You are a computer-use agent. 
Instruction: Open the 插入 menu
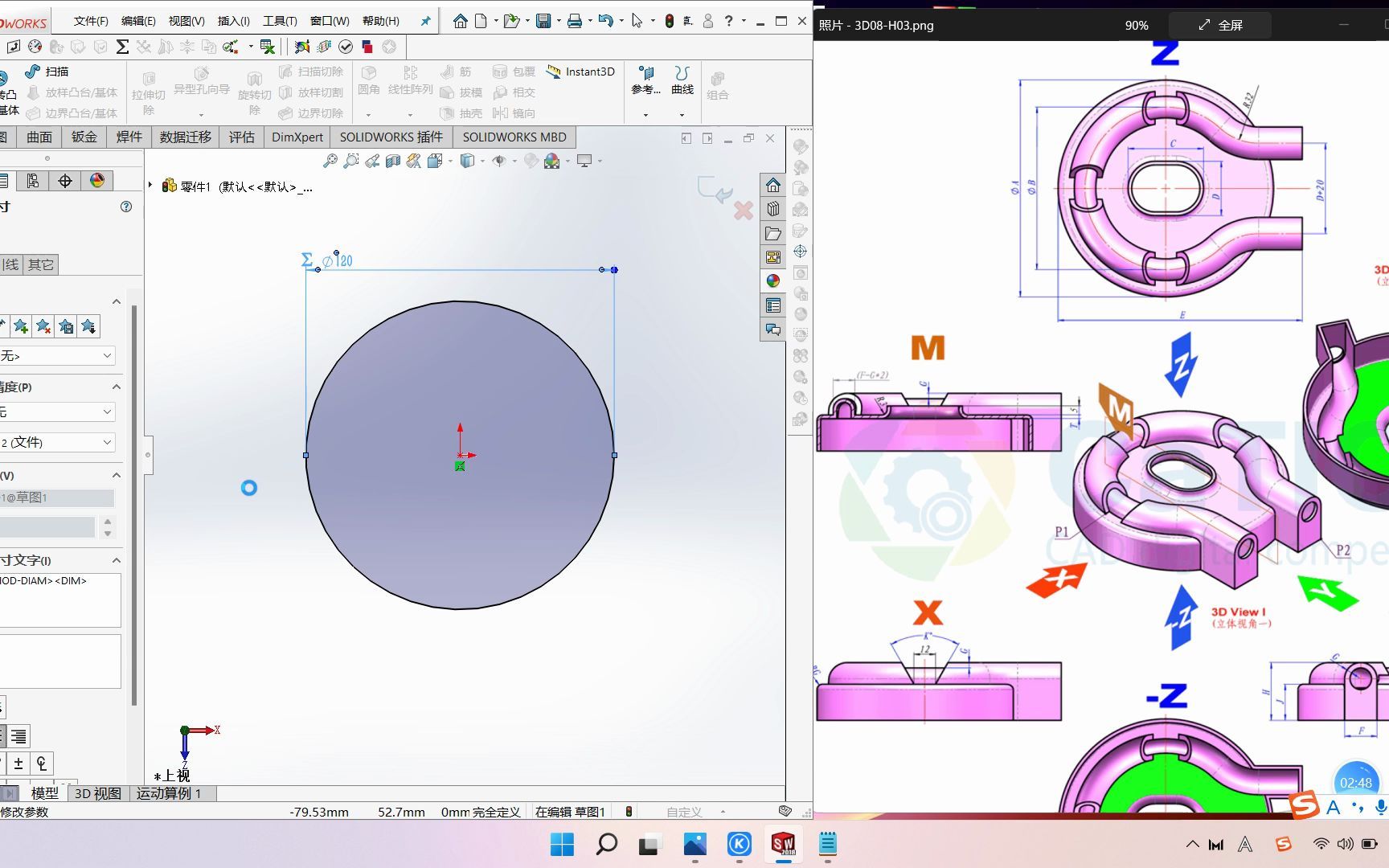232,21
